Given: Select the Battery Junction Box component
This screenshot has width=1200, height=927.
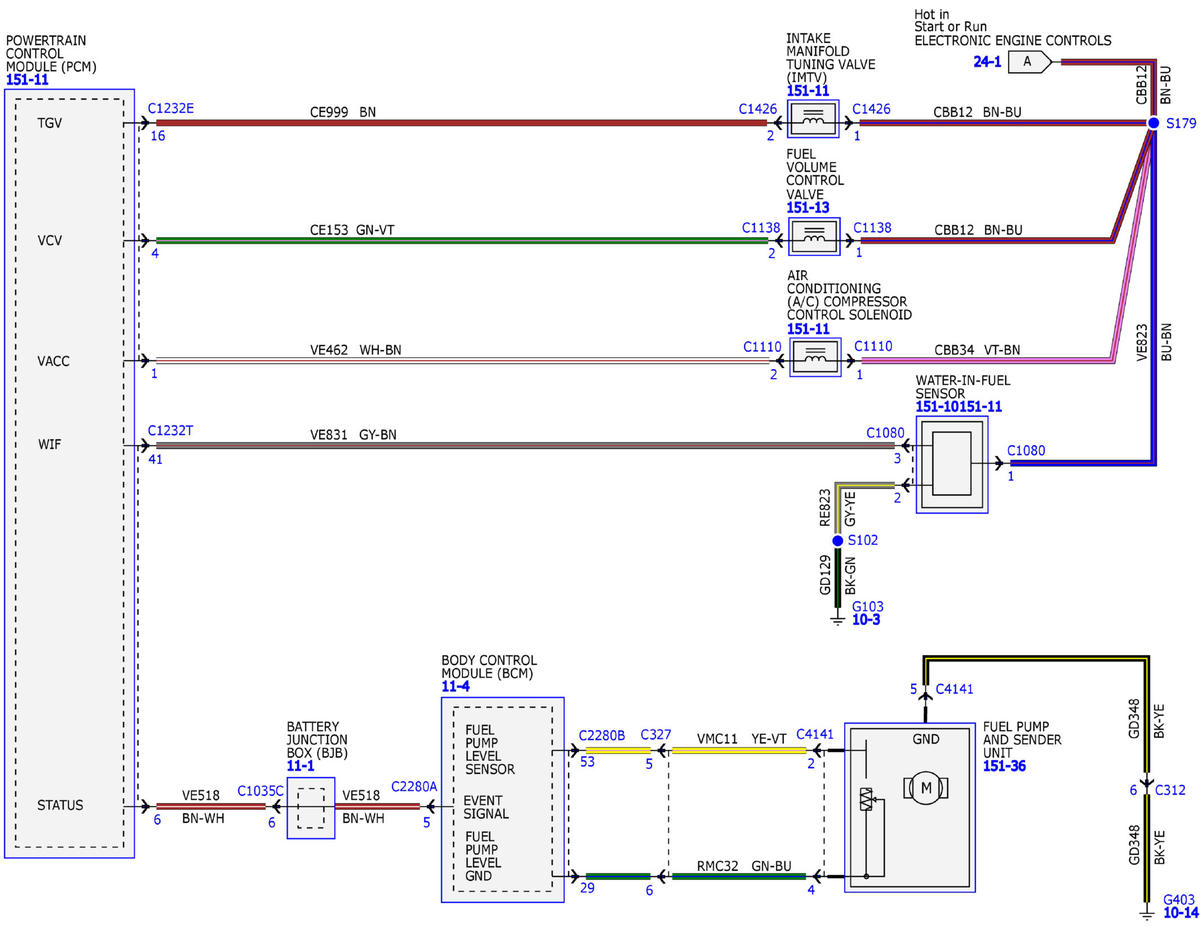Looking at the screenshot, I should click(x=310, y=807).
